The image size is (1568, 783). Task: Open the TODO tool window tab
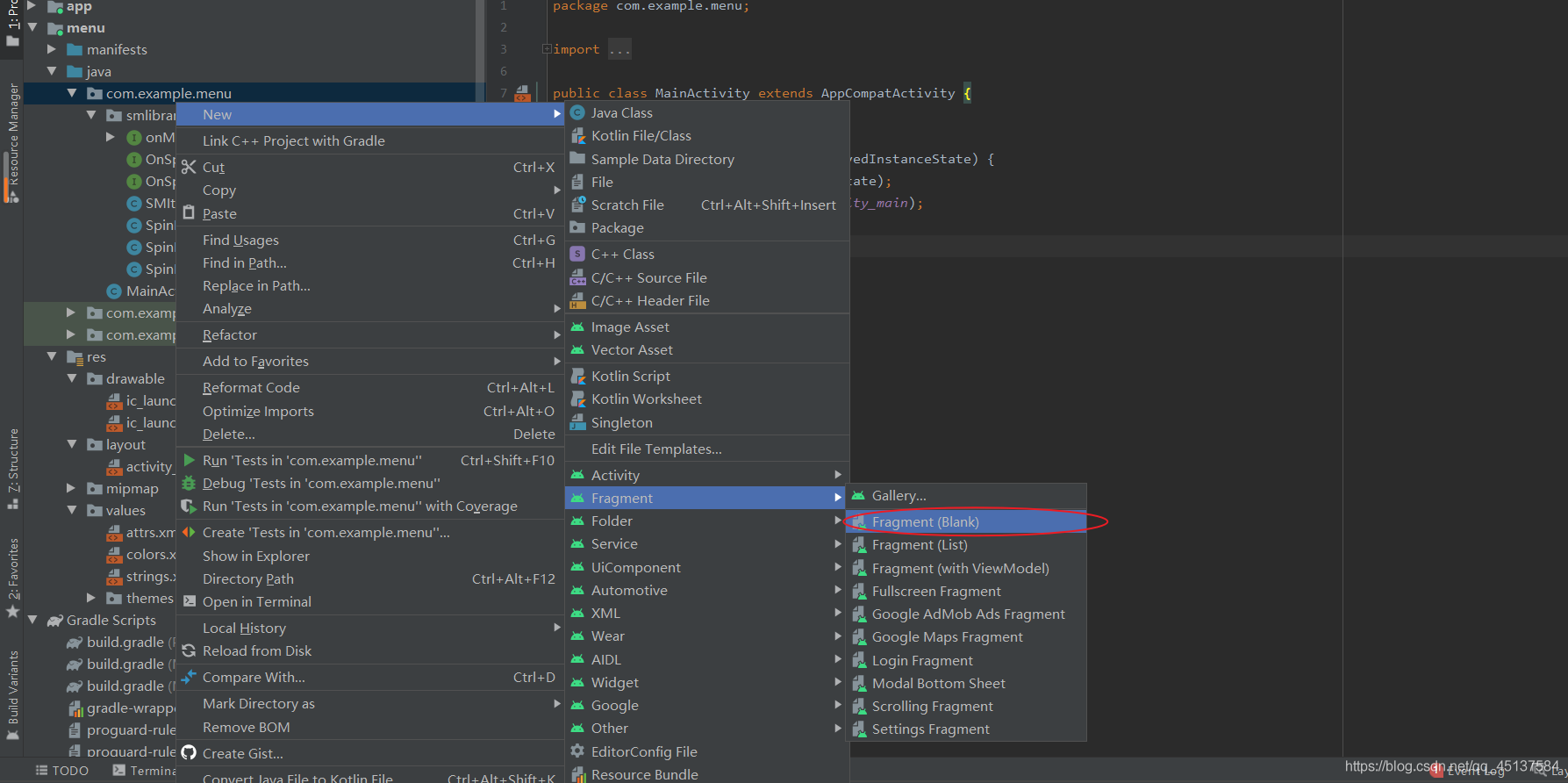(x=61, y=771)
